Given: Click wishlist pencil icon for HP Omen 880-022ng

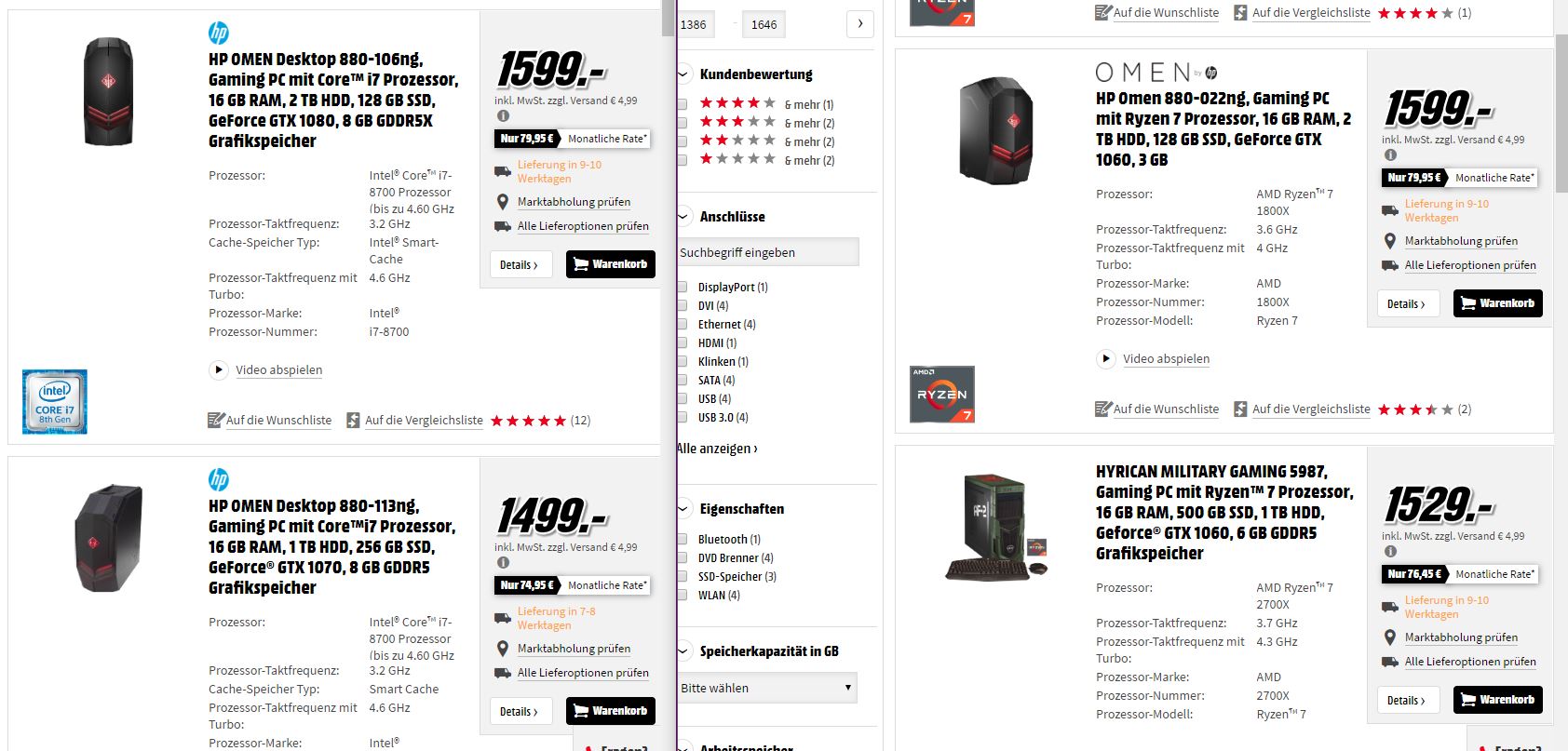Looking at the screenshot, I should click(1103, 409).
